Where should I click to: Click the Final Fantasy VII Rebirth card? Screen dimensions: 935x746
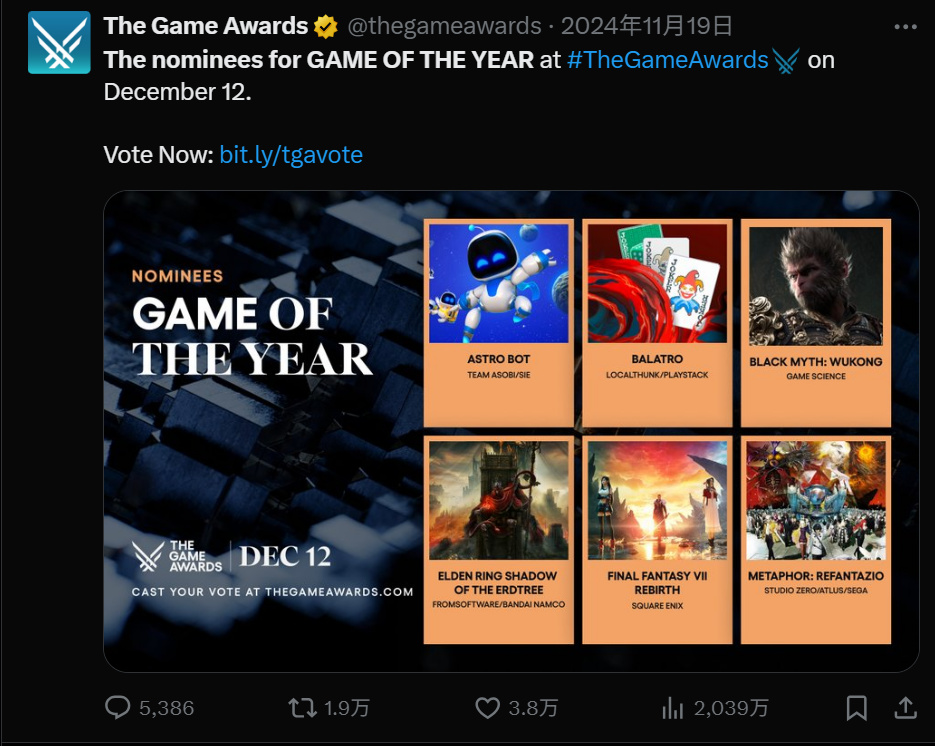tap(657, 539)
